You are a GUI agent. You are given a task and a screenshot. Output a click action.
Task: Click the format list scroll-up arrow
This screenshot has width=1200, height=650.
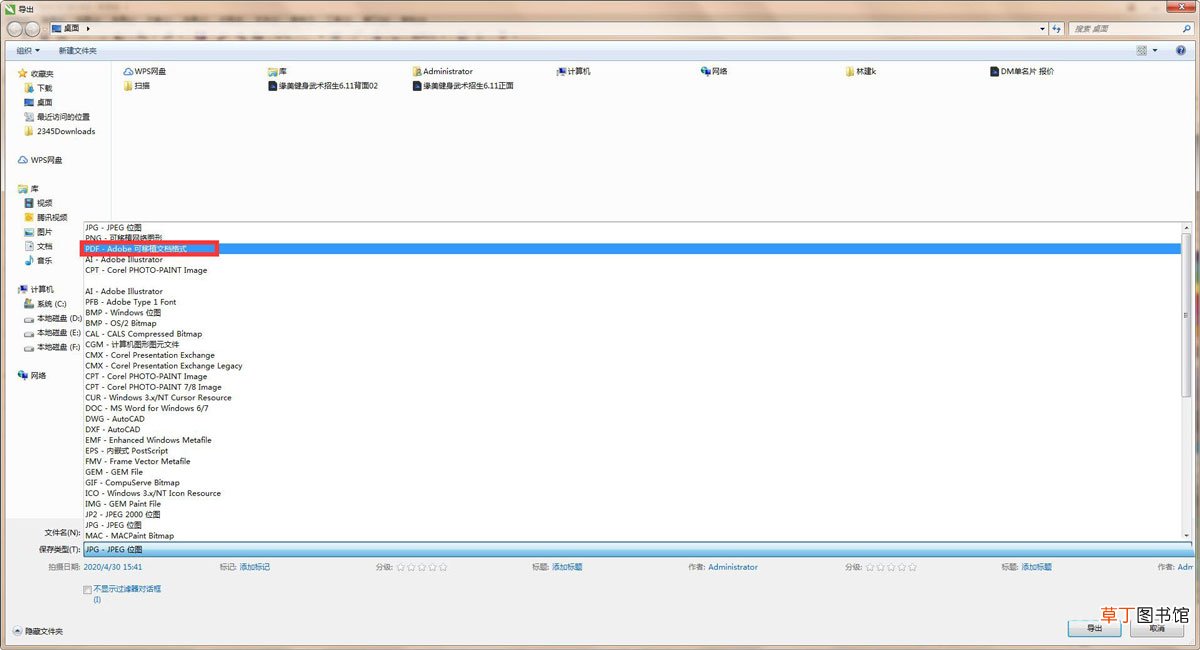pyautogui.click(x=1186, y=227)
